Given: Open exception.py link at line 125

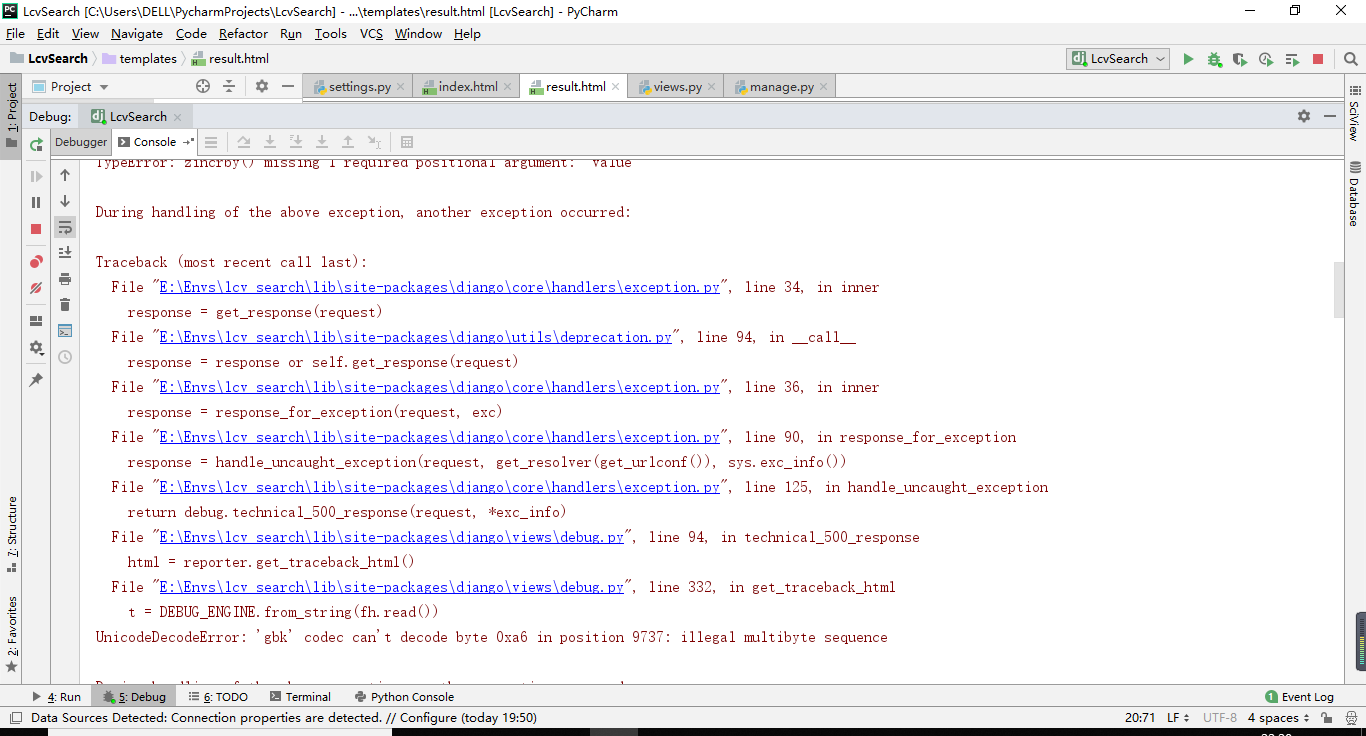Looking at the screenshot, I should point(440,487).
